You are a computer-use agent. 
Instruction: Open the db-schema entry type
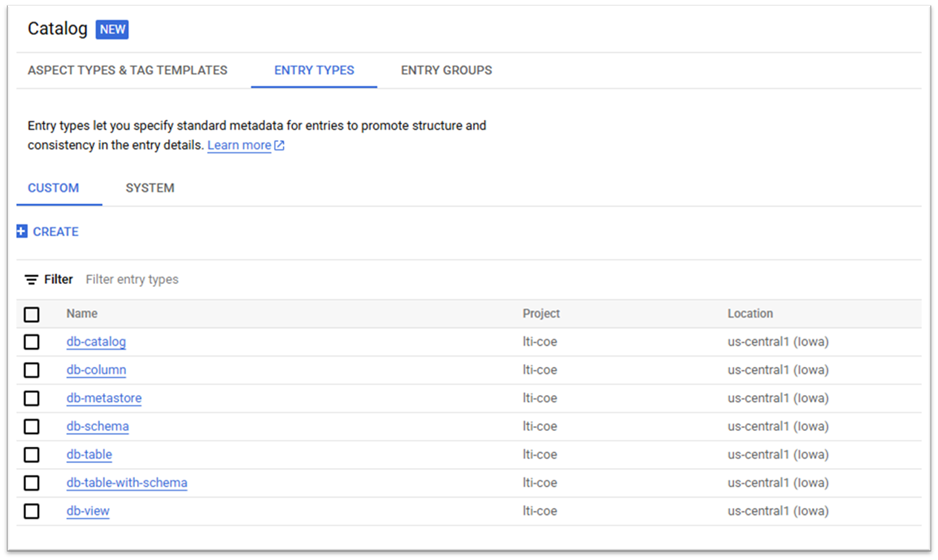point(97,426)
